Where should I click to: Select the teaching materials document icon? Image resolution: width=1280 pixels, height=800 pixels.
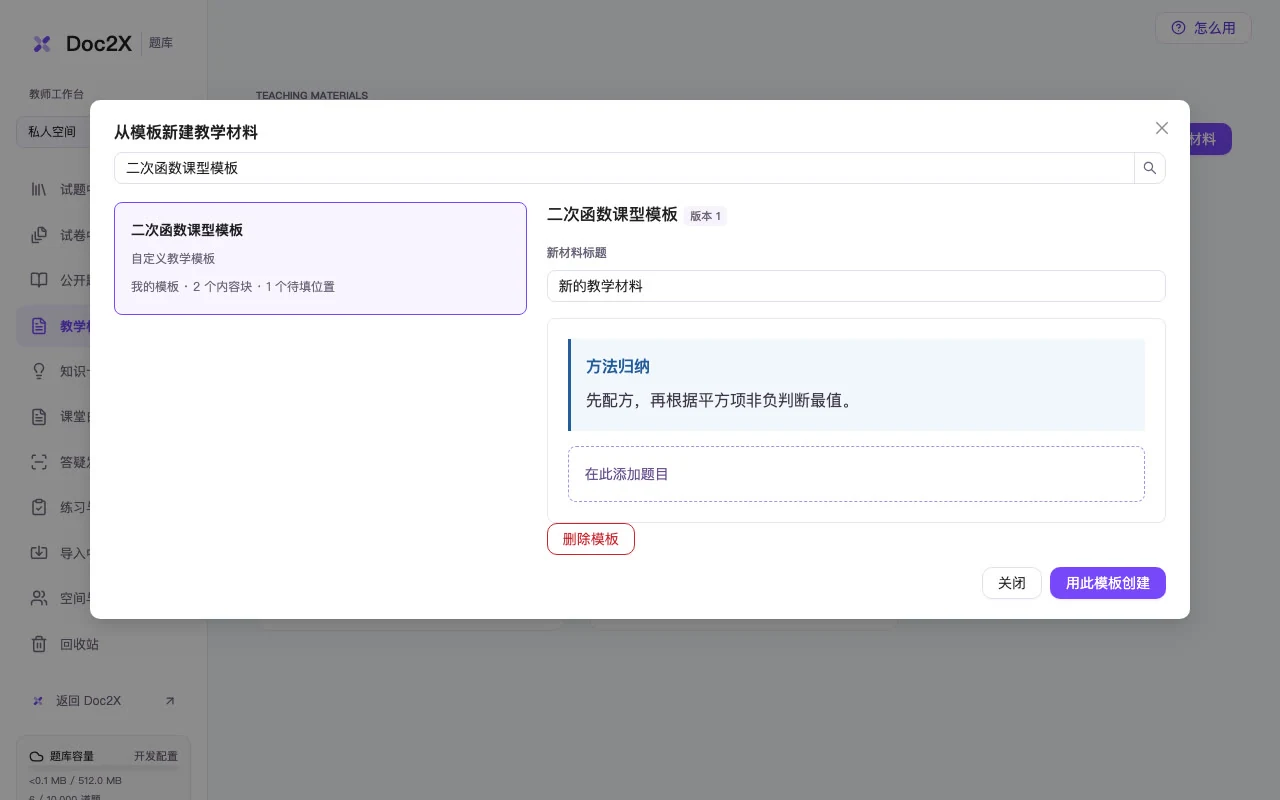click(39, 326)
